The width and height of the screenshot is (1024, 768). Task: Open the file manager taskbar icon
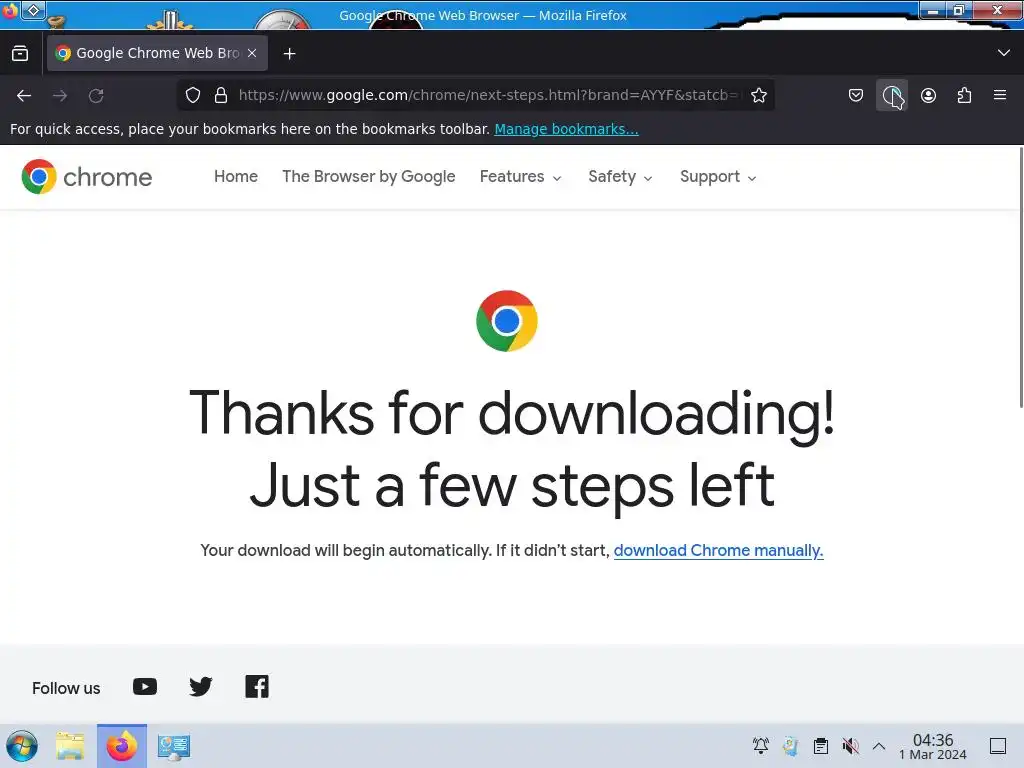[71, 746]
